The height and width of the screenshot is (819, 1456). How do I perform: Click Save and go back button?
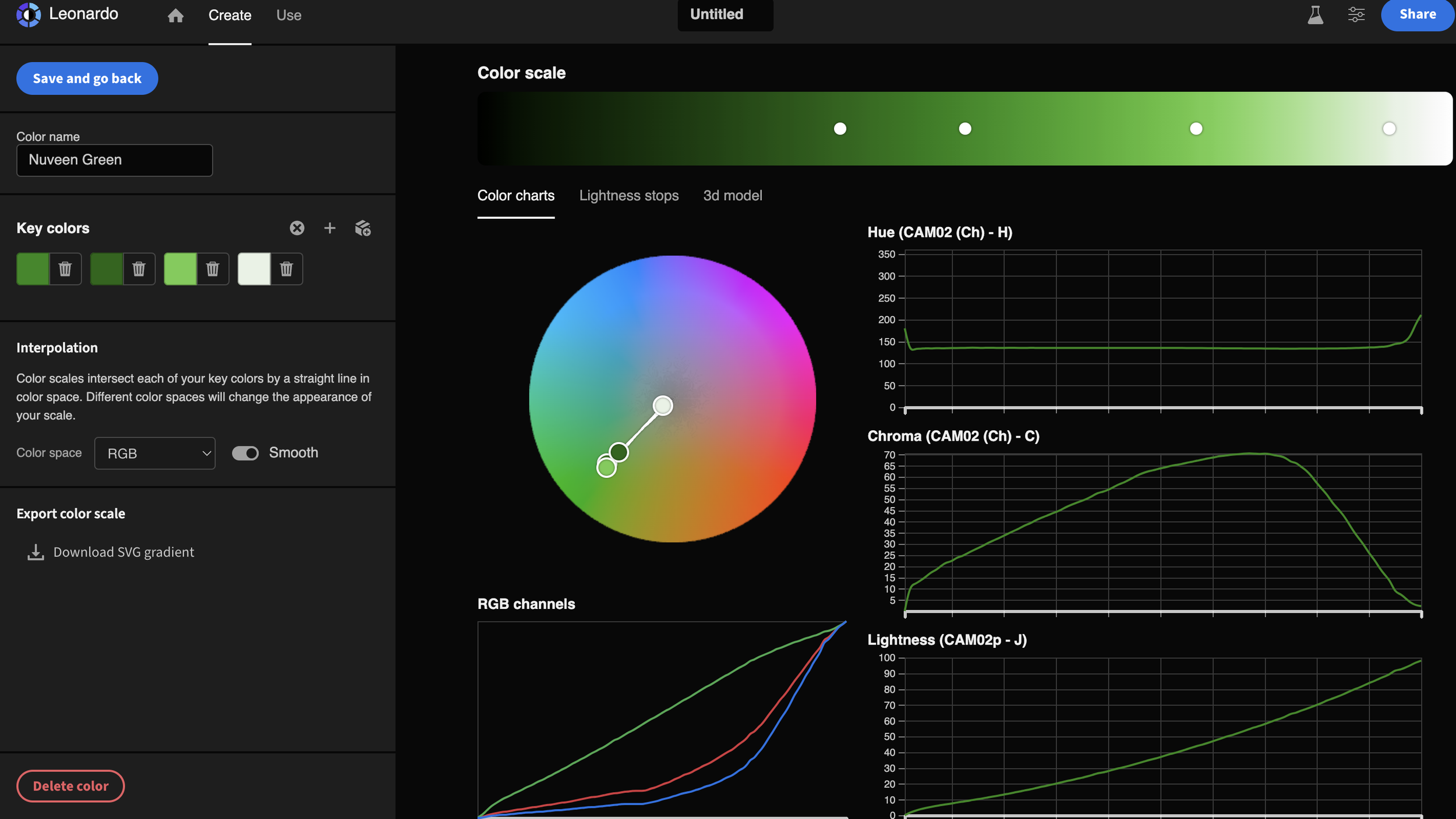point(87,79)
